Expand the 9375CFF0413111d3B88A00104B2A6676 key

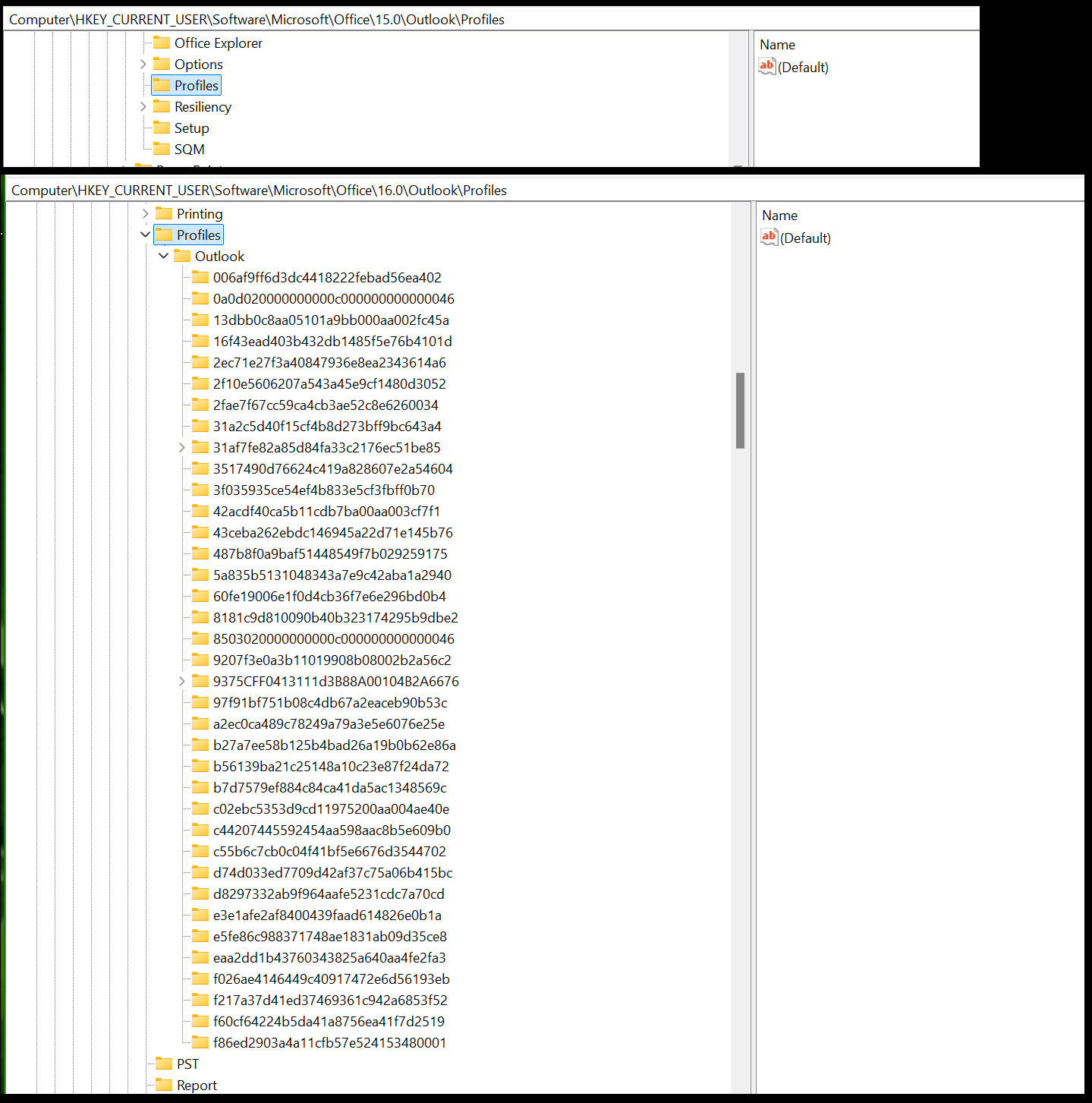pos(181,681)
